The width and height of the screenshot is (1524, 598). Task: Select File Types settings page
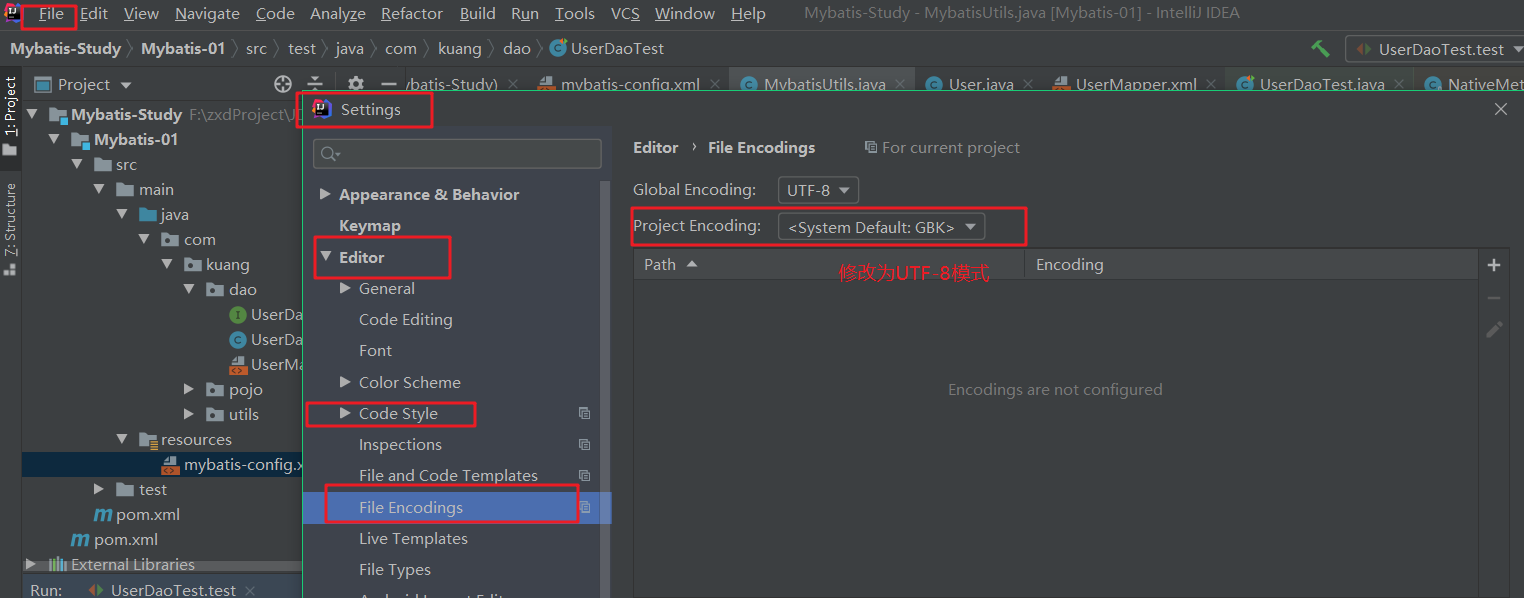pyautogui.click(x=395, y=570)
